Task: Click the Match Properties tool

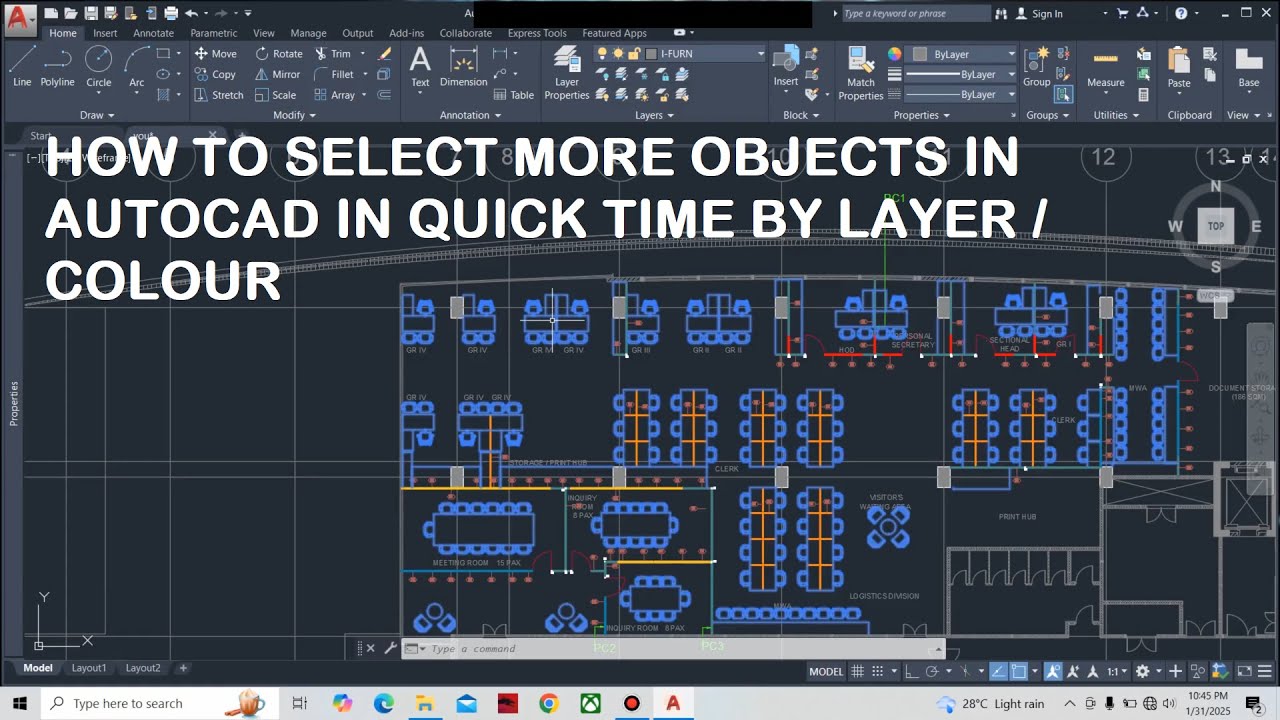Action: [860, 73]
